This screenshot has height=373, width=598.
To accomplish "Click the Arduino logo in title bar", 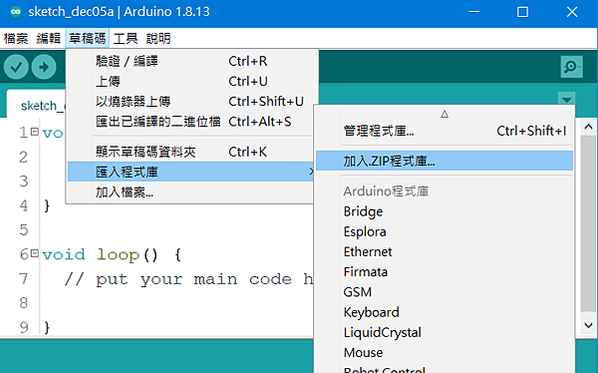I will coord(15,12).
